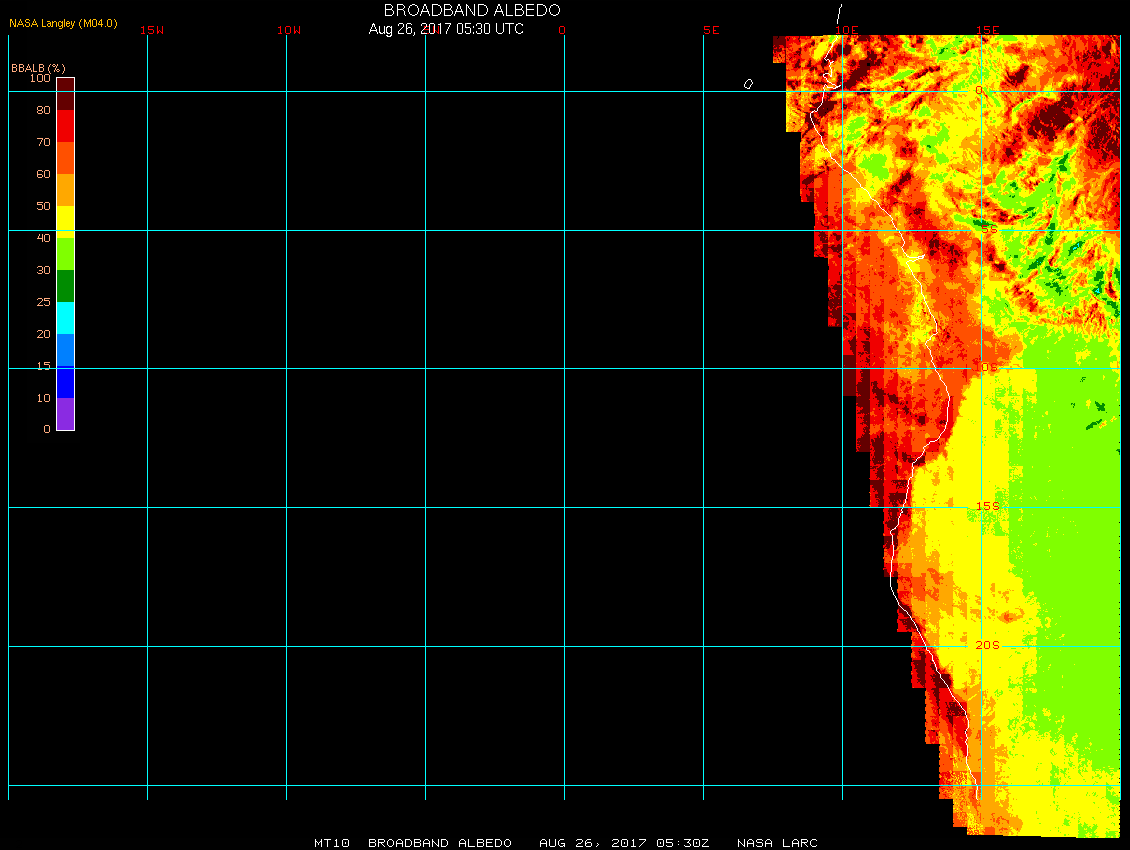Image resolution: width=1130 pixels, height=850 pixels.
Task: Click the small island outline west of the coast
Action: [748, 84]
